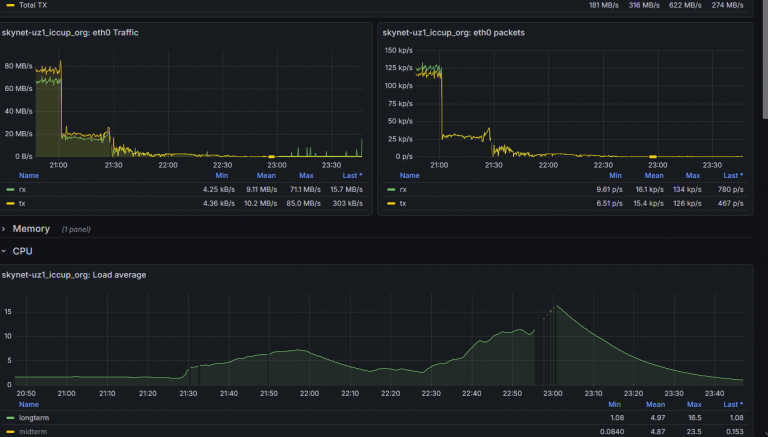Viewport: 768px width, 437px height.
Task: Collapse the CPU row chevron
Action: tap(3, 251)
